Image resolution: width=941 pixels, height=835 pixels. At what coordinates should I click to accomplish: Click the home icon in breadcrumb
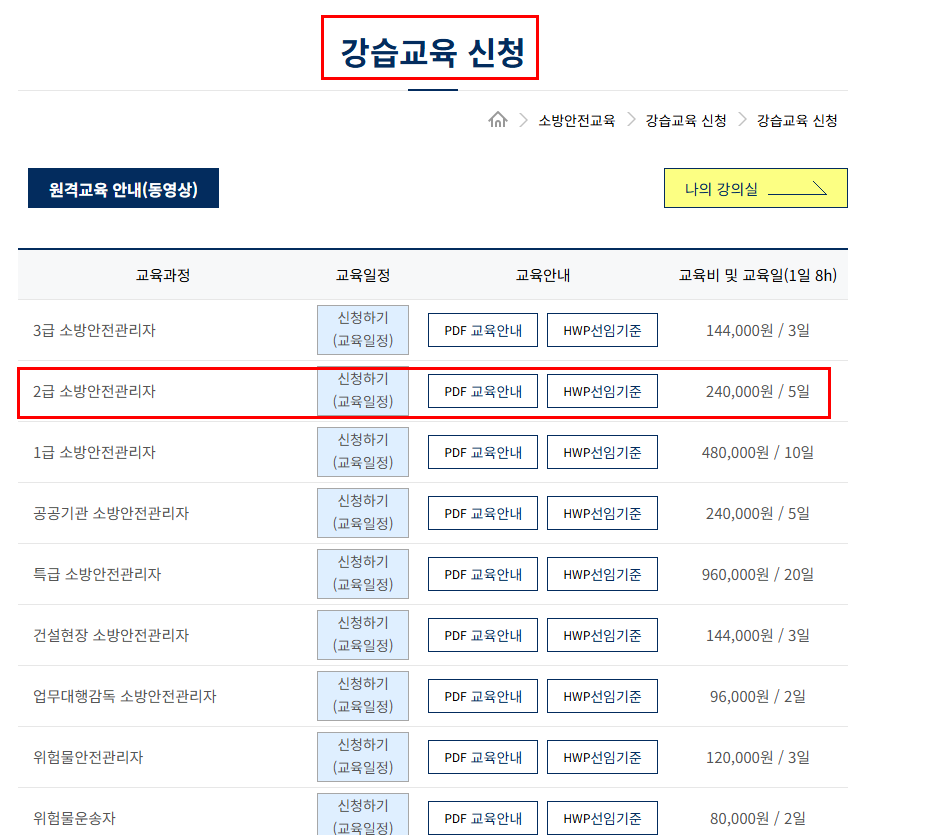click(498, 120)
